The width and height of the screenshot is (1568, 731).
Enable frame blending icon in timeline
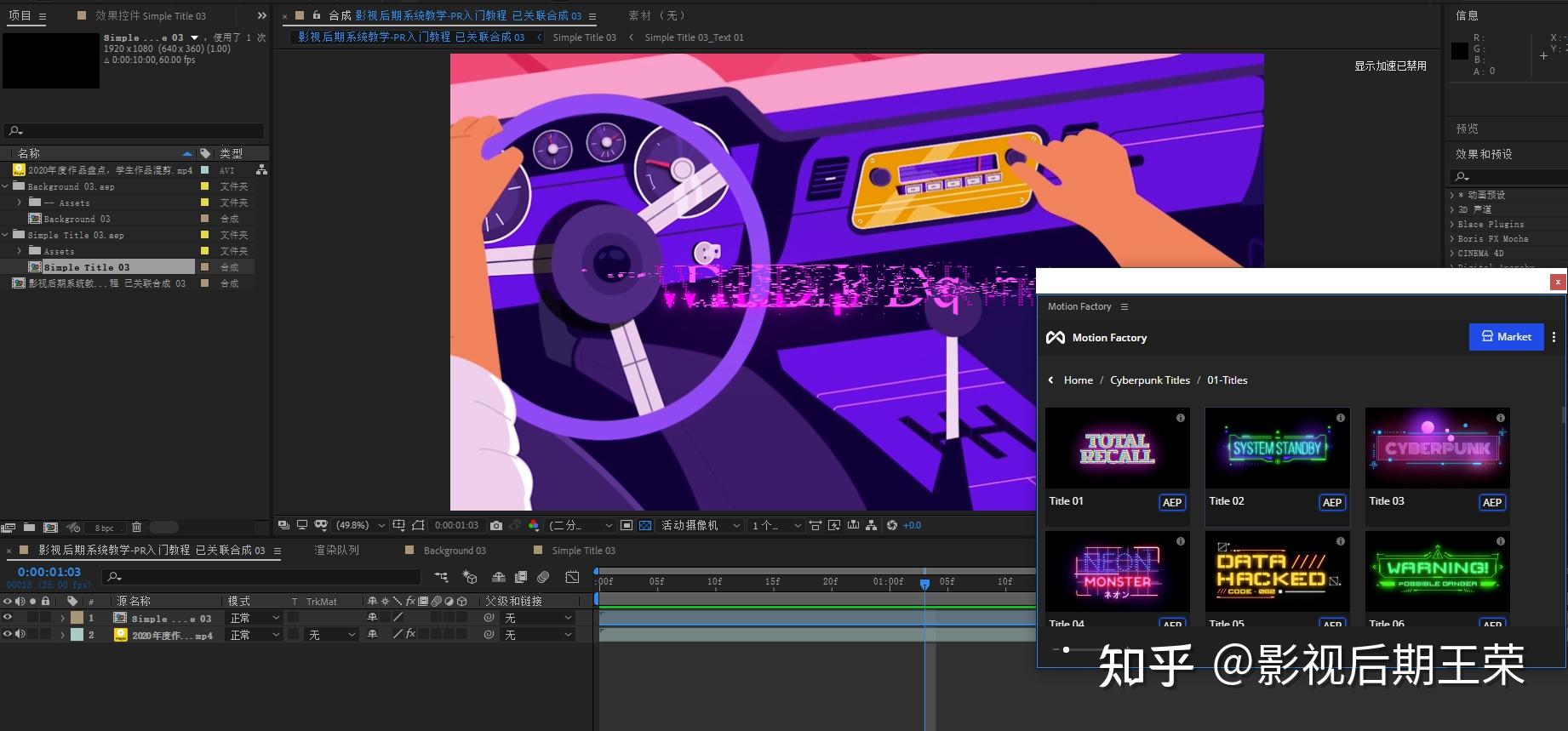pos(521,577)
